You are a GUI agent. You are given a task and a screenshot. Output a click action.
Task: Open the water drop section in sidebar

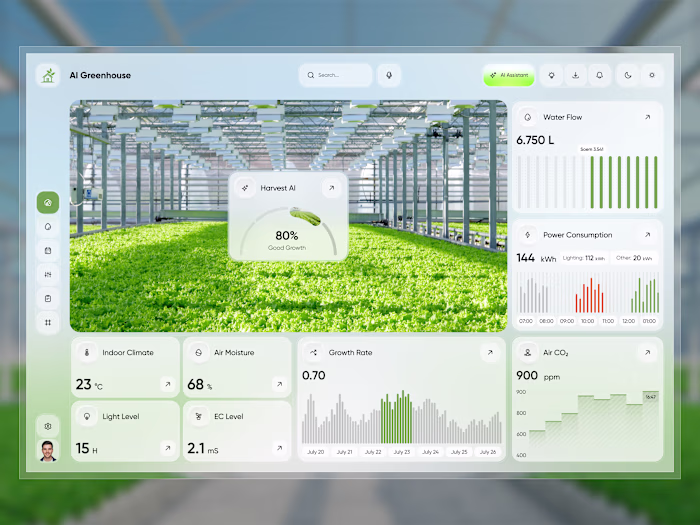[48, 227]
